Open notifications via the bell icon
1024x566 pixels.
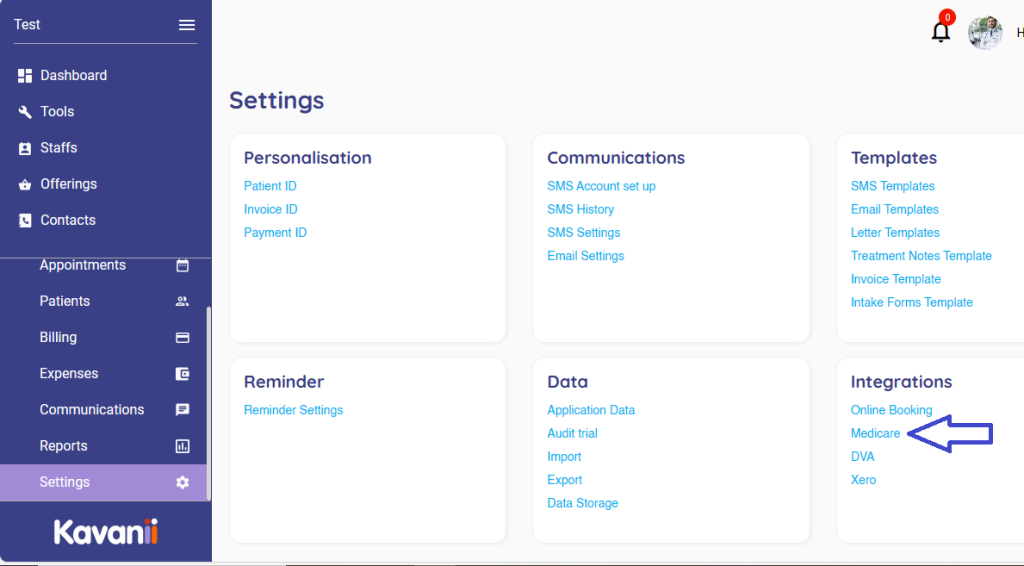point(940,31)
